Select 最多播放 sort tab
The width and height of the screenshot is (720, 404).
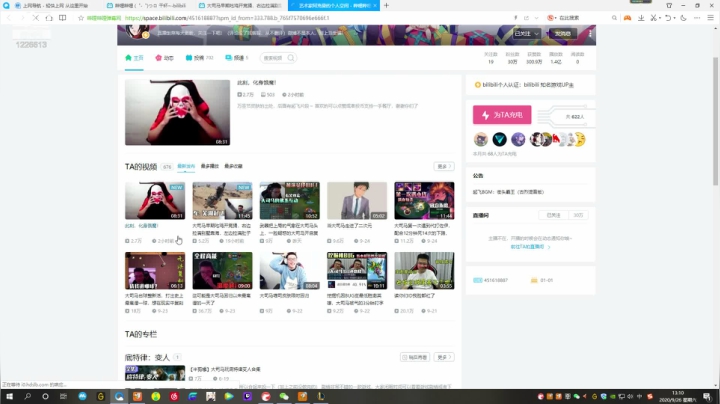[209, 166]
